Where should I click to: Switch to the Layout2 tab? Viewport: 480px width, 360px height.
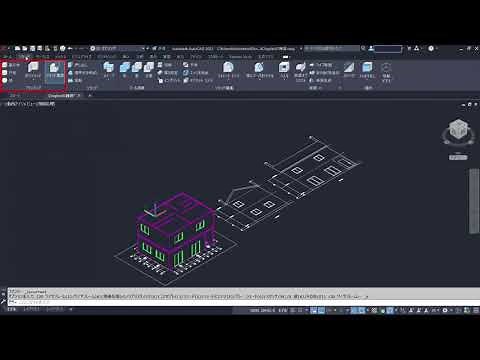coord(55,309)
